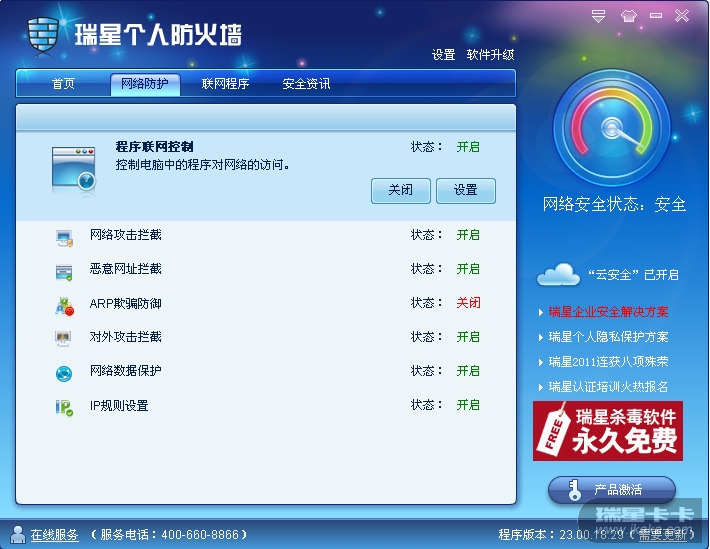The width and height of the screenshot is (710, 549).
Task: Click the 开启 status of 对外攻击拦截
Action: point(468,337)
